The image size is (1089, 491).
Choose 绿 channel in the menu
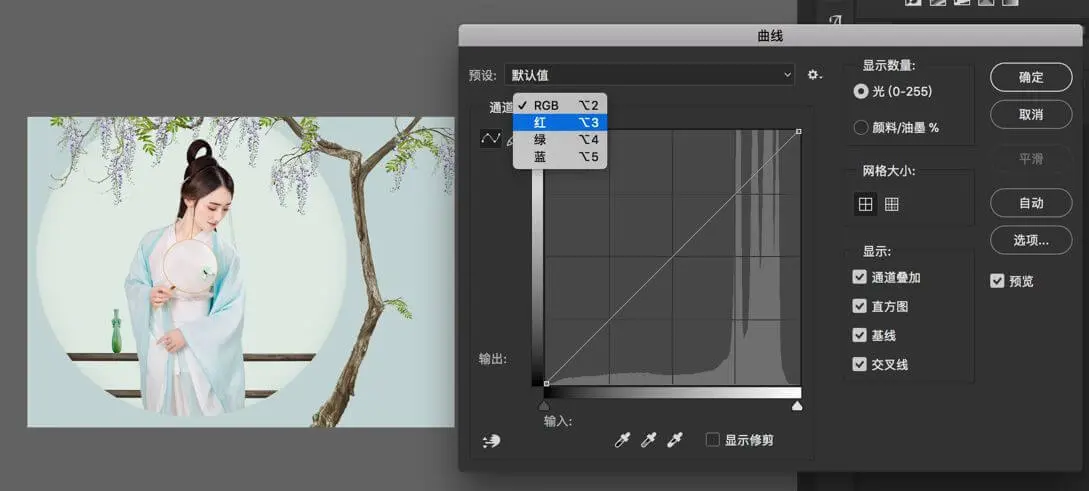coord(560,140)
